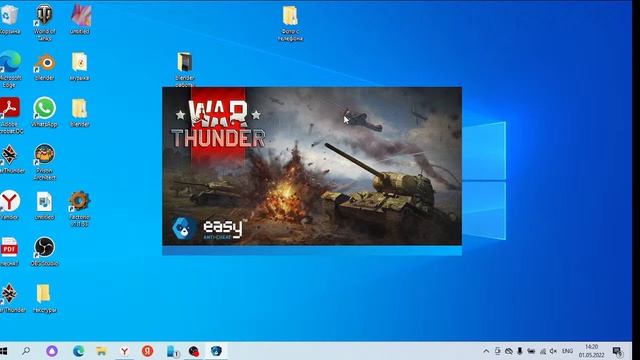The width and height of the screenshot is (640, 360).
Task: Open taskbar search magnifier
Action: (x=26, y=351)
